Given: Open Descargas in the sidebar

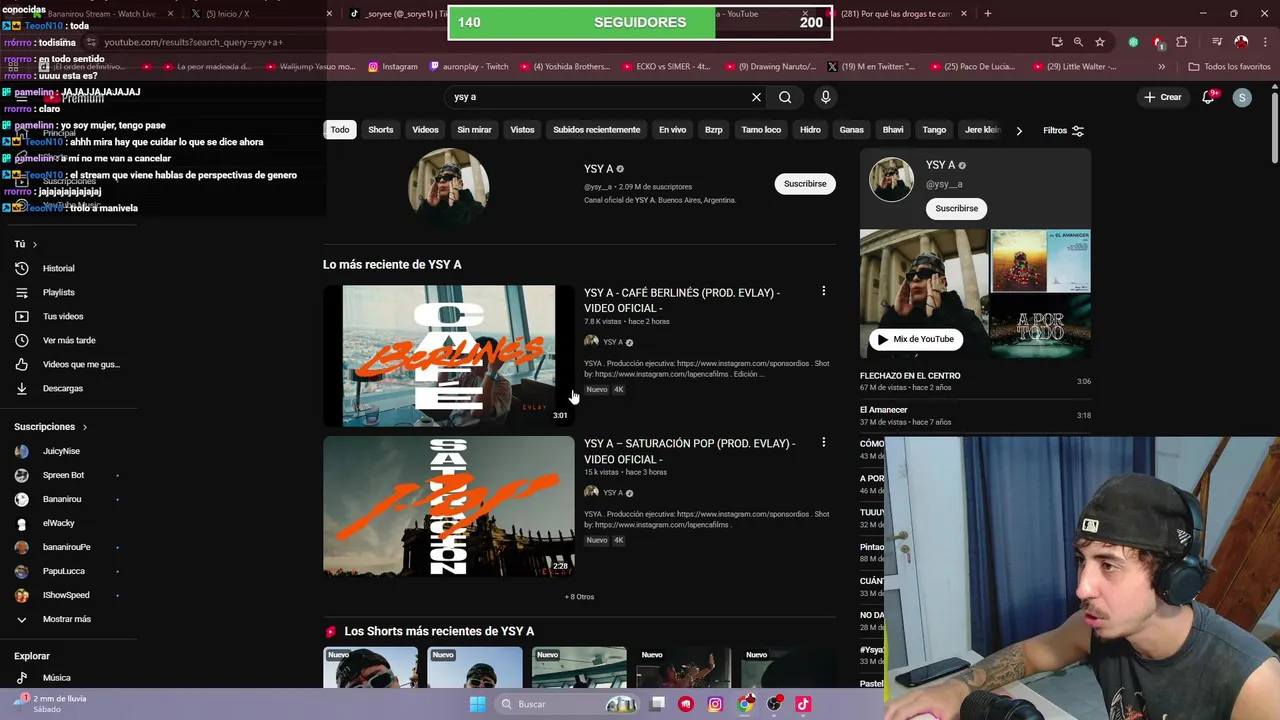Looking at the screenshot, I should pos(63,388).
